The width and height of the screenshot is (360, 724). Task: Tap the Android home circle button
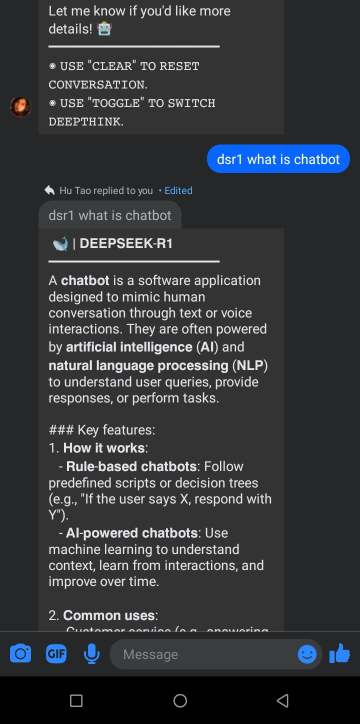pyautogui.click(x=180, y=700)
